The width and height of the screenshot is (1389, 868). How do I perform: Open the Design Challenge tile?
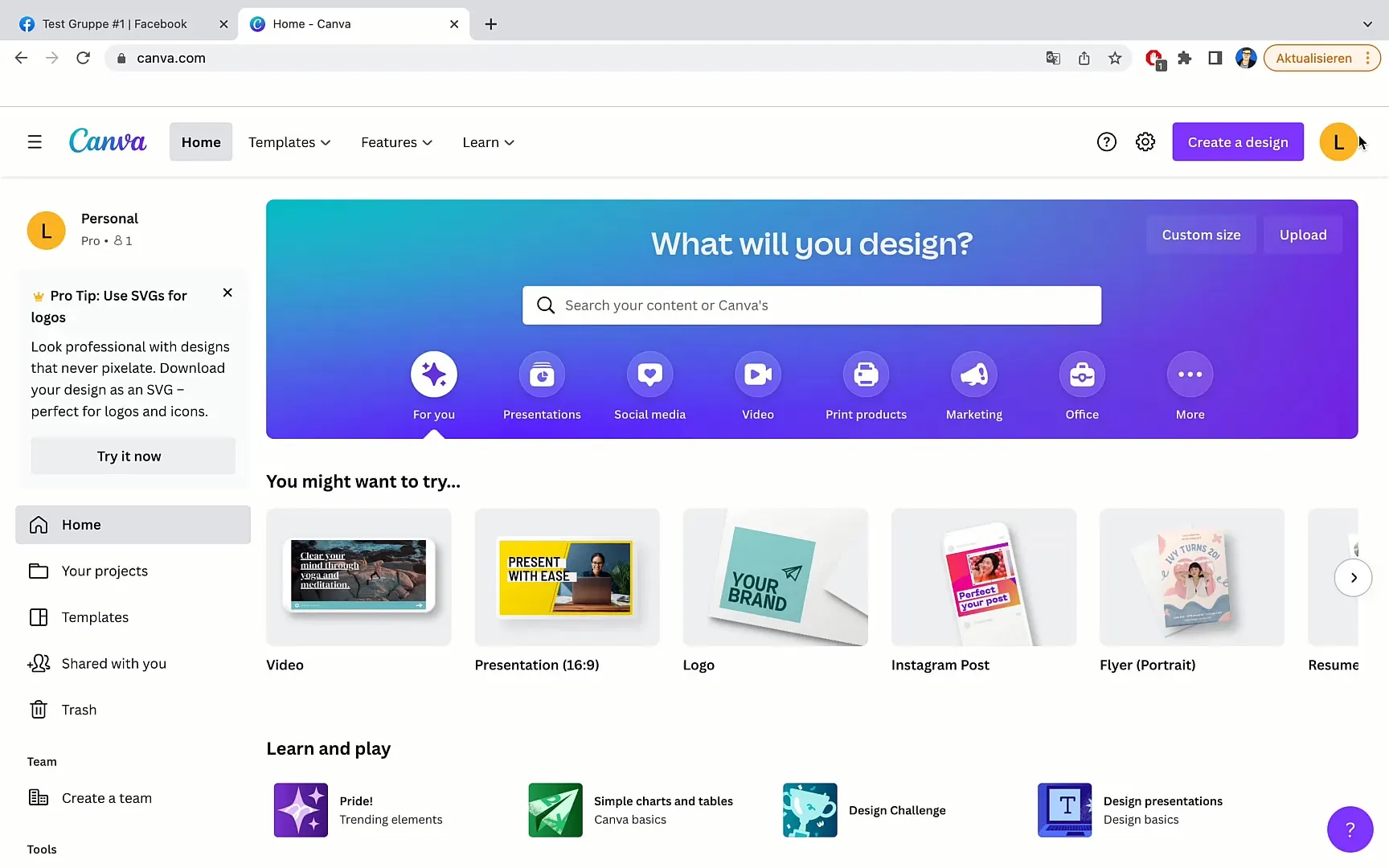[x=865, y=810]
